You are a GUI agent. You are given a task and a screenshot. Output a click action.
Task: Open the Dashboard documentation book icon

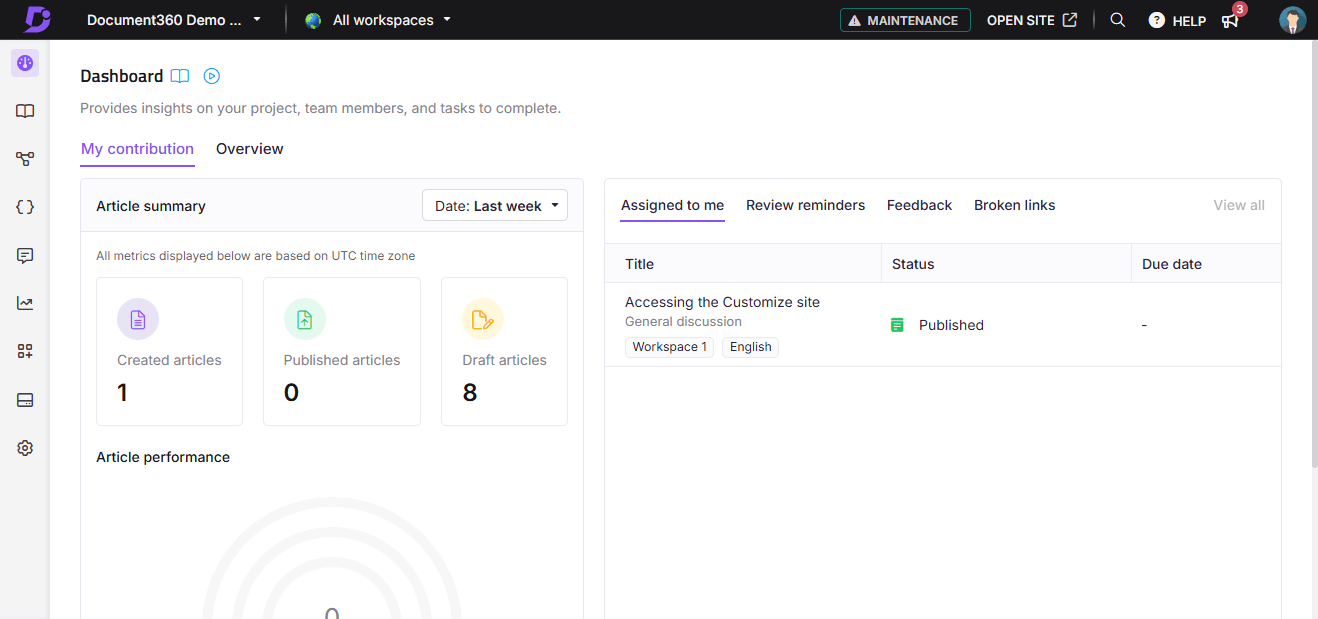click(180, 75)
